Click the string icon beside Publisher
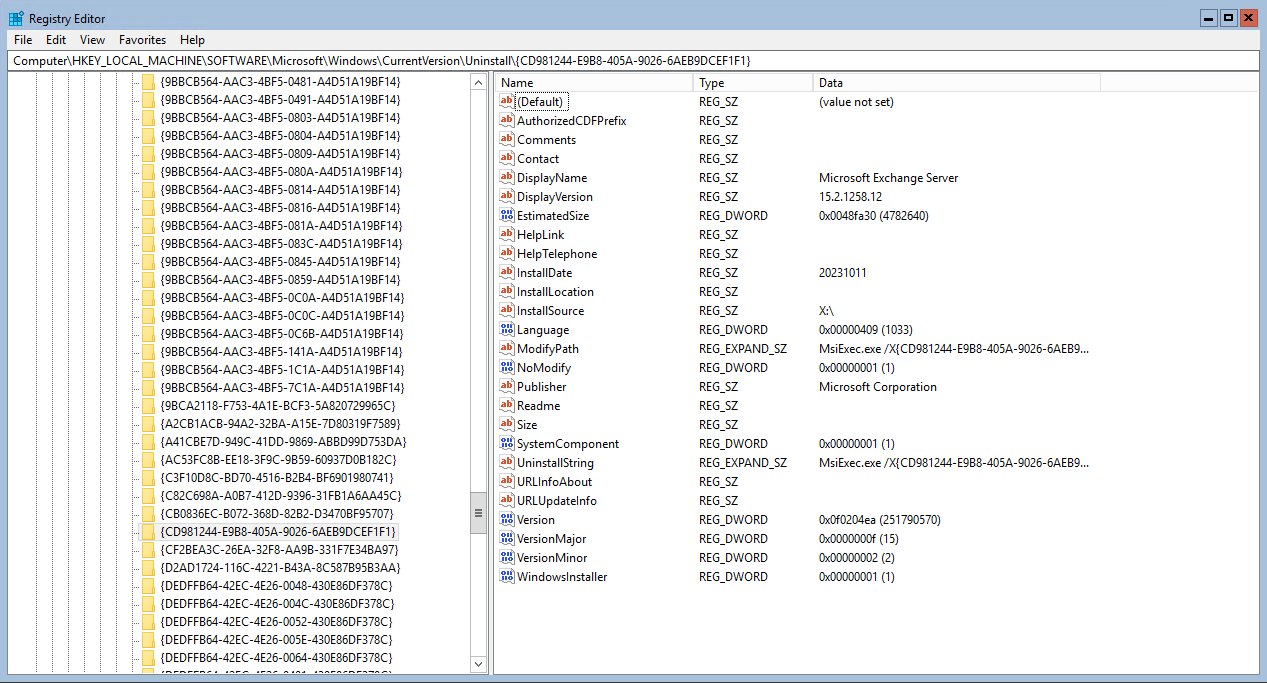Screen dimensions: 1267x683 (x=507, y=386)
